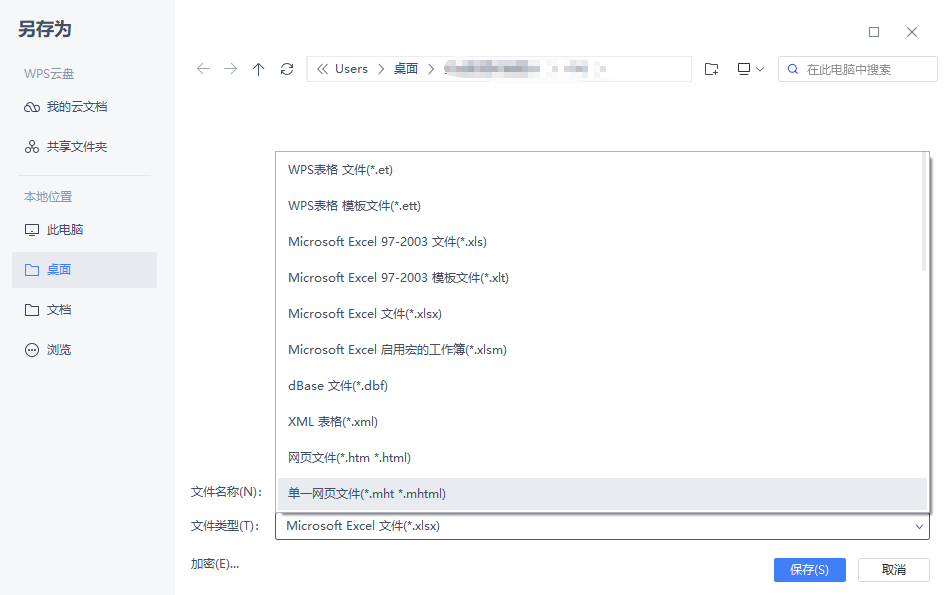The image size is (952, 595).
Task: Create a new folder with the toolbar icon
Action: (712, 69)
